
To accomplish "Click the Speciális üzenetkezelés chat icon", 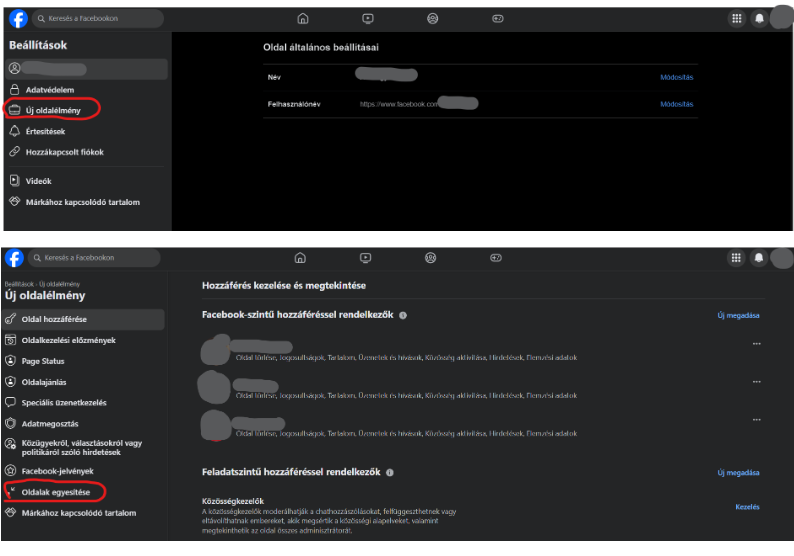I will tap(10, 403).
